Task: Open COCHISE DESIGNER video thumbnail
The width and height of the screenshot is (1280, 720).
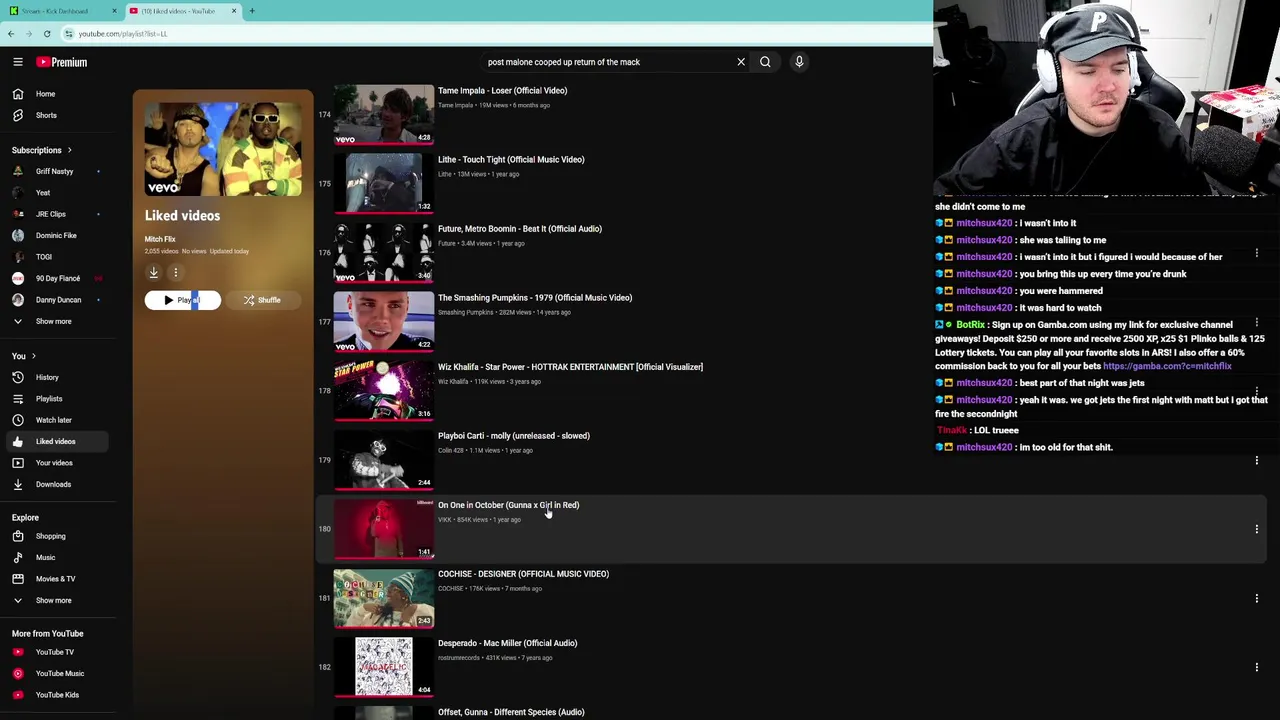Action: [384, 598]
